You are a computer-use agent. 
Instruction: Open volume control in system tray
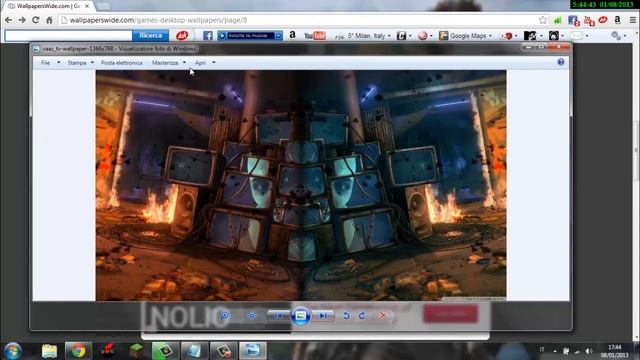(x=588, y=351)
